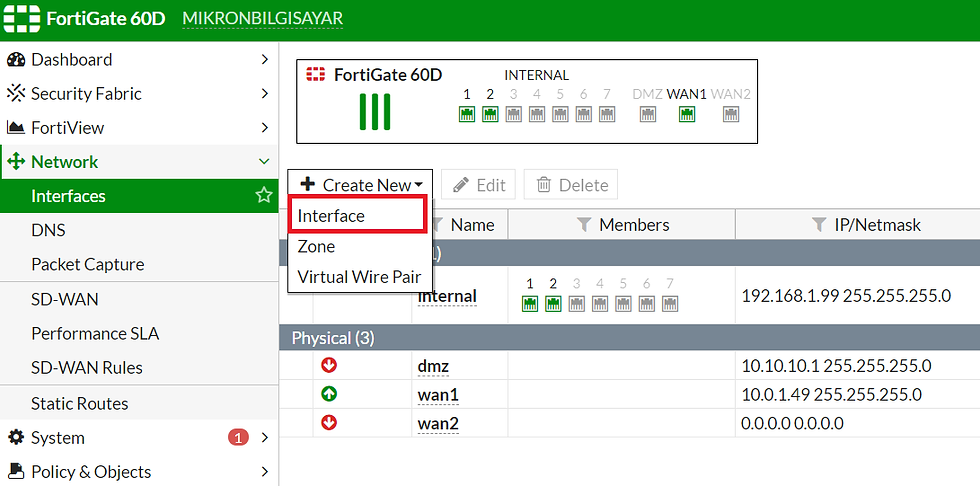This screenshot has height=486, width=980.
Task: Click the Security Fabric icon
Action: (16, 94)
